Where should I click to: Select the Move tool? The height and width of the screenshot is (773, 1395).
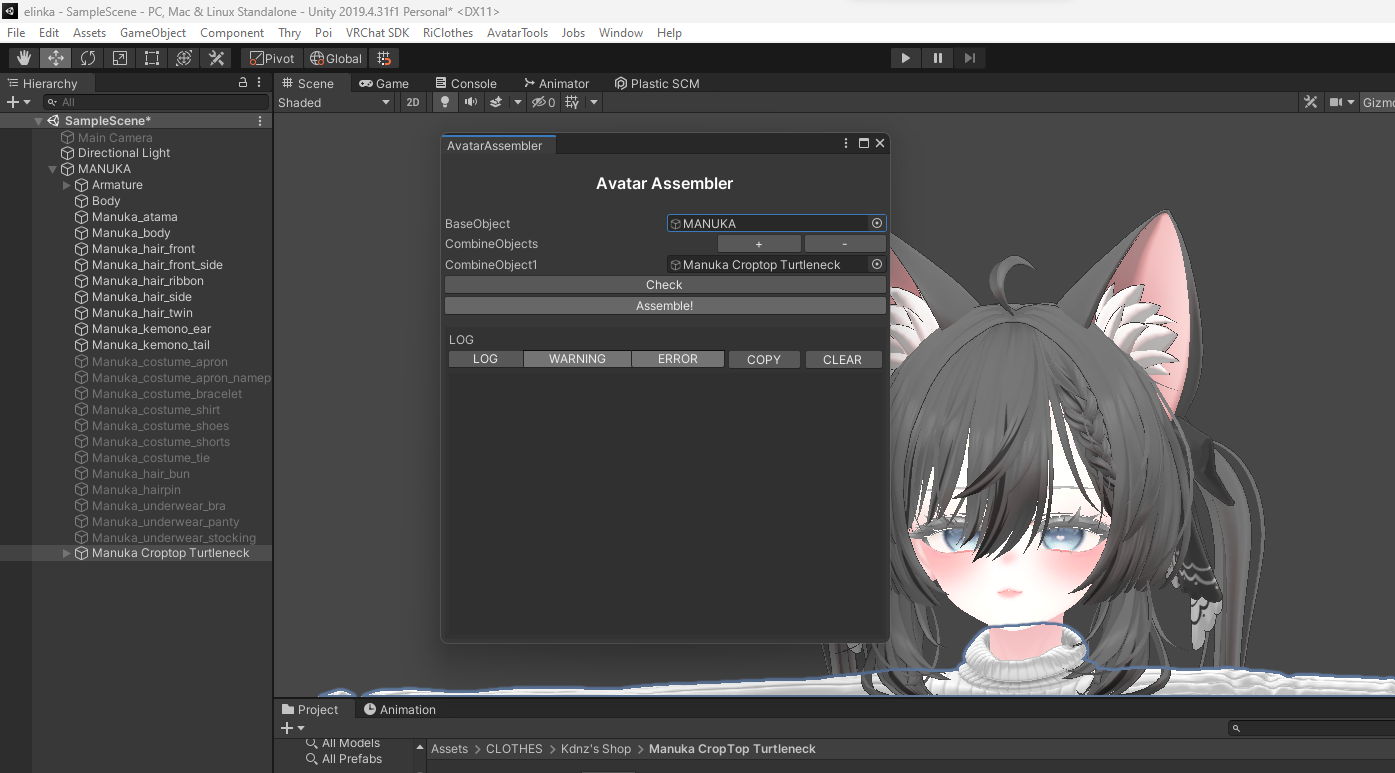click(56, 58)
